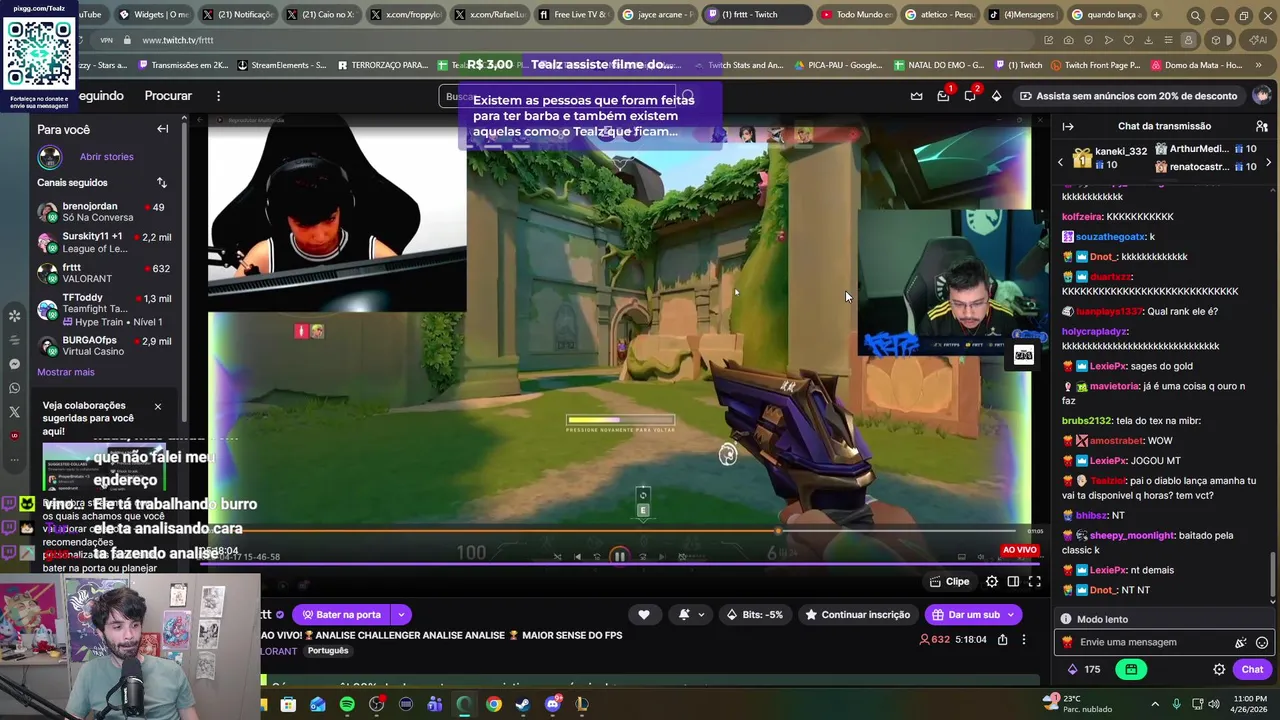Image resolution: width=1280 pixels, height=720 pixels.
Task: Share the frttt stream
Action: 1002,640
